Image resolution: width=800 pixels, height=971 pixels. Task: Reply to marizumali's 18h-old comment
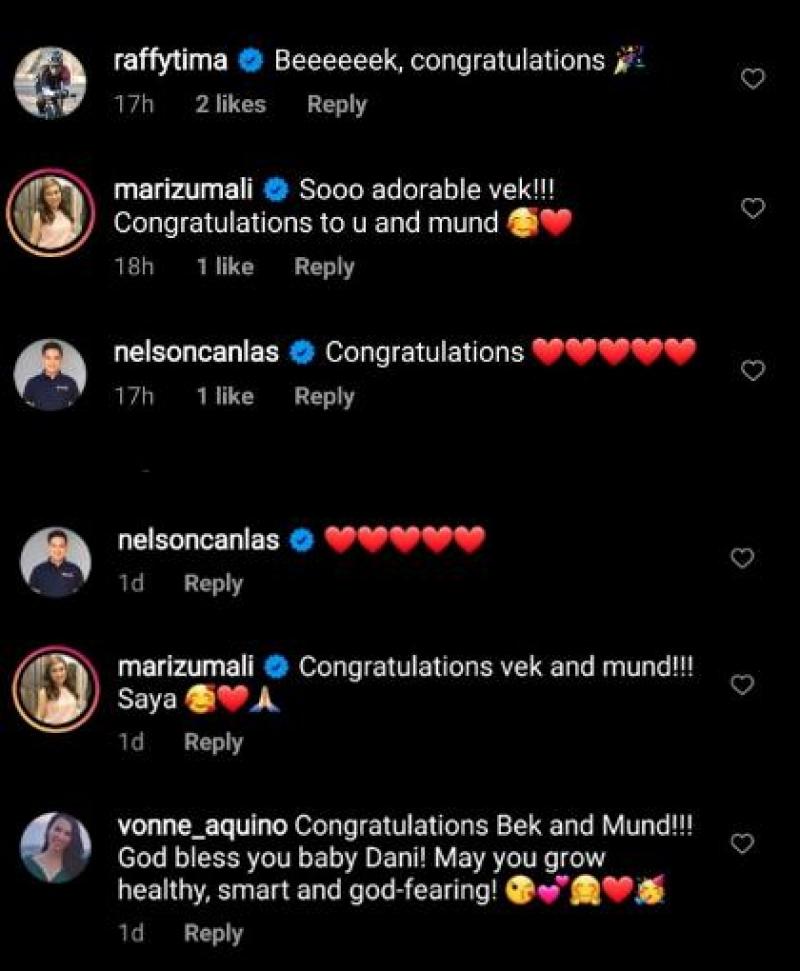[x=324, y=267]
